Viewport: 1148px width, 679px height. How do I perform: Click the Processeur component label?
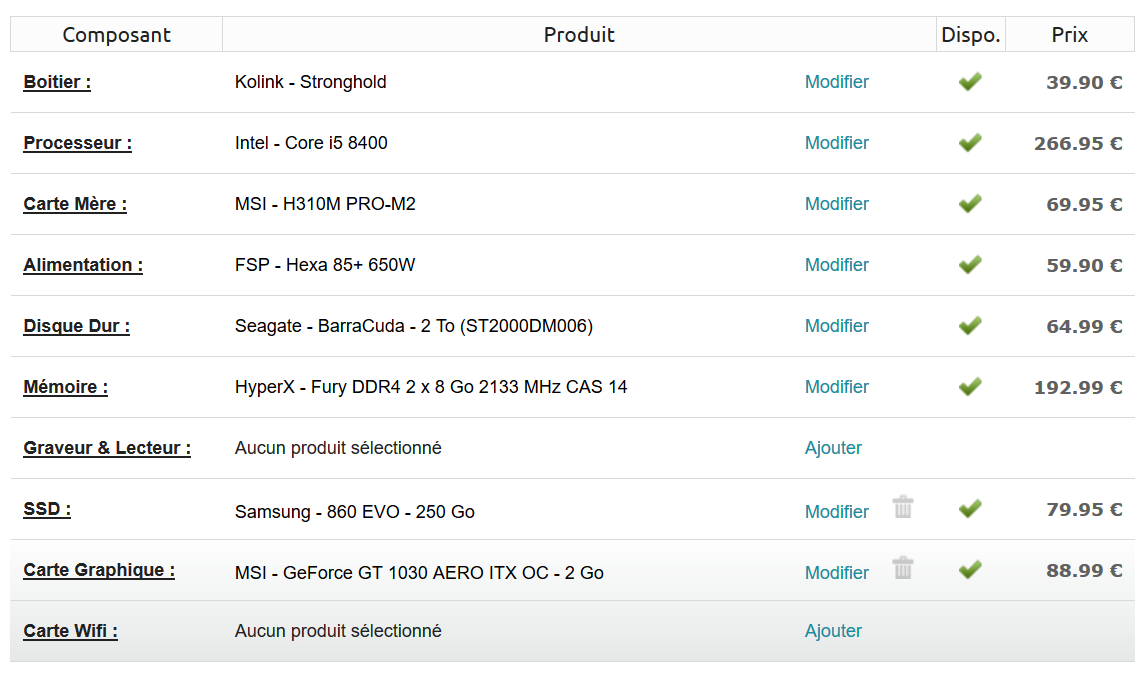click(78, 143)
